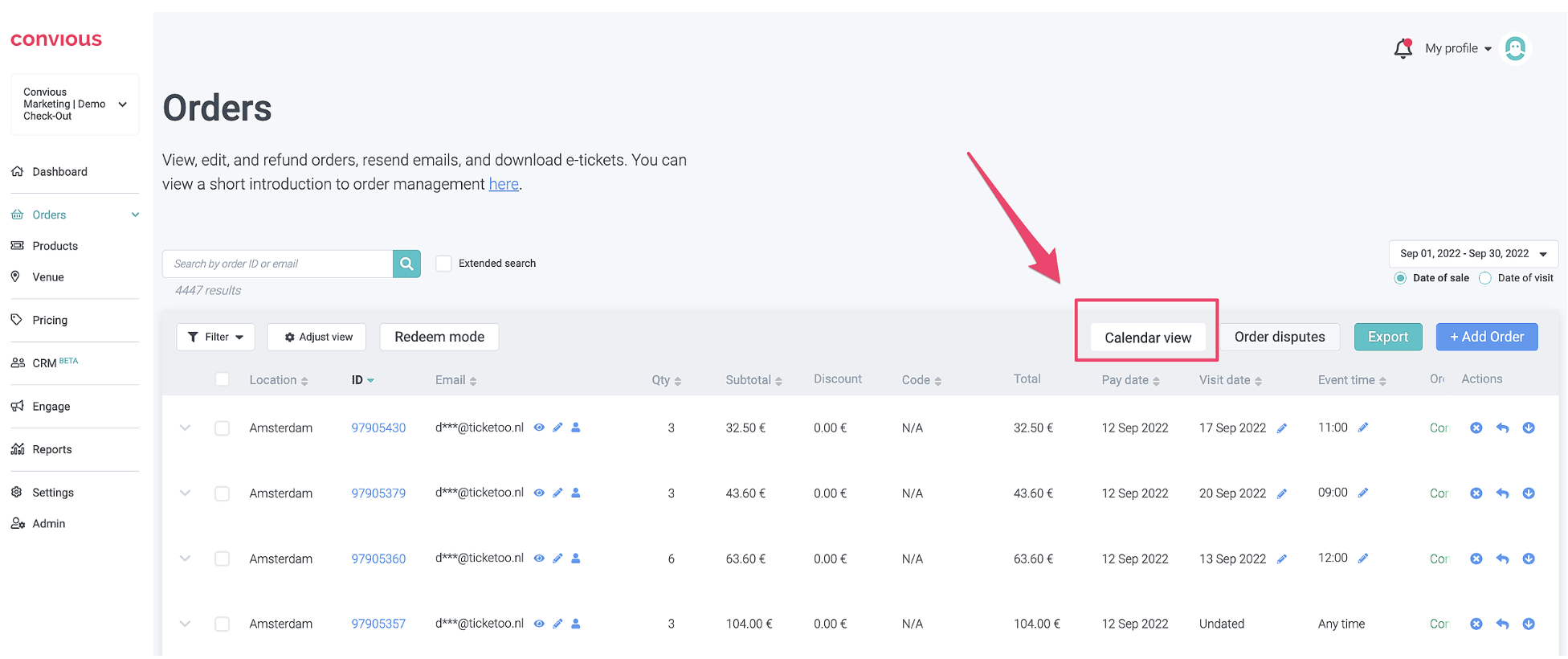This screenshot has width=1568, height=659.
Task: Enable the Extended search checkbox
Action: pos(443,264)
